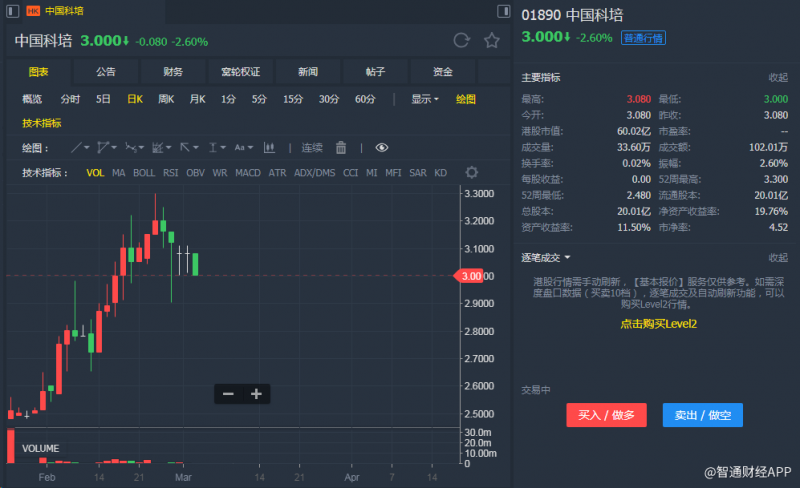
Task: Select the Fibonacci fan drawing tool
Action: (158, 148)
